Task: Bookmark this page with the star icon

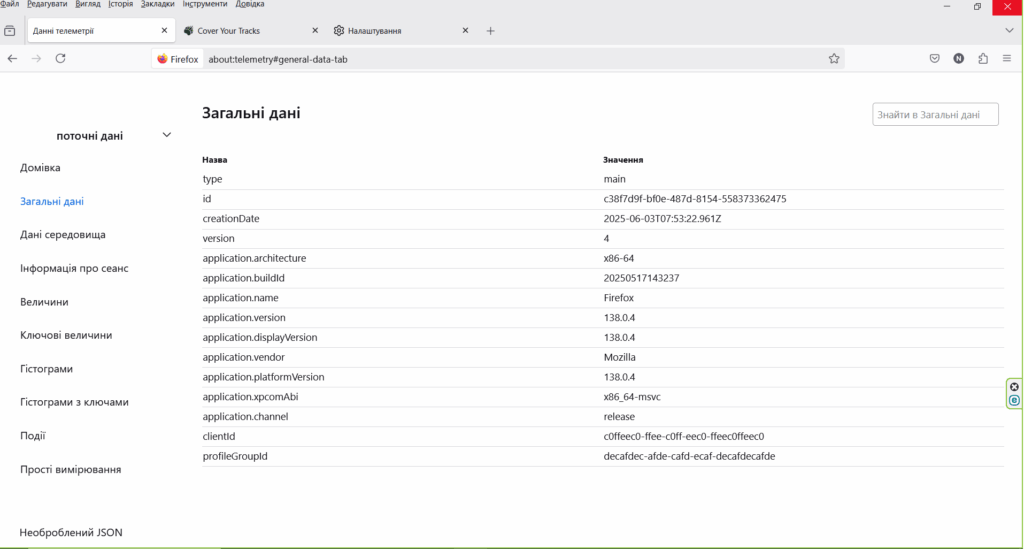Action: coord(834,59)
